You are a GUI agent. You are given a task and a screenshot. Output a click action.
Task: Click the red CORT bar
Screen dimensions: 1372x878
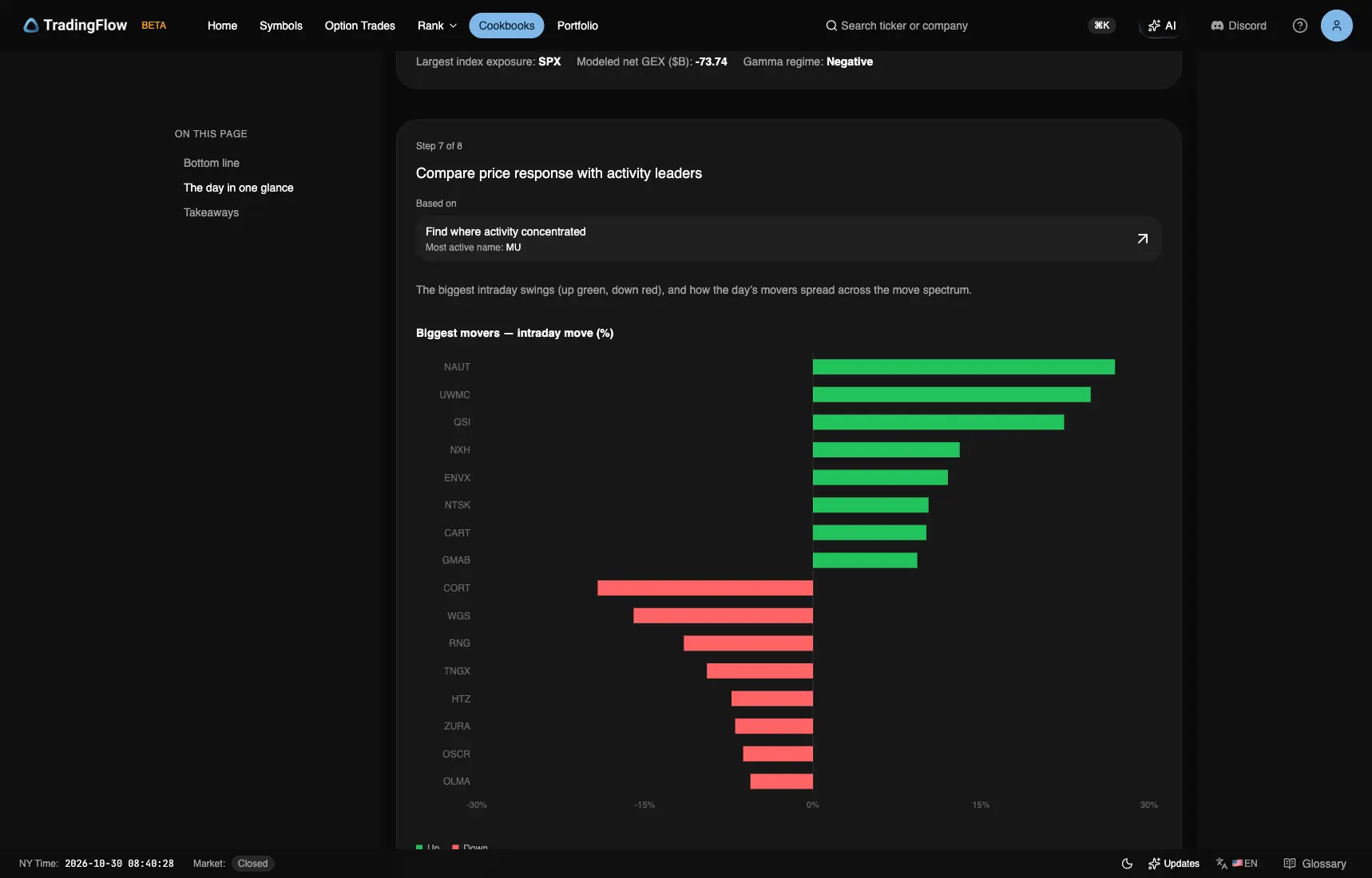(705, 588)
